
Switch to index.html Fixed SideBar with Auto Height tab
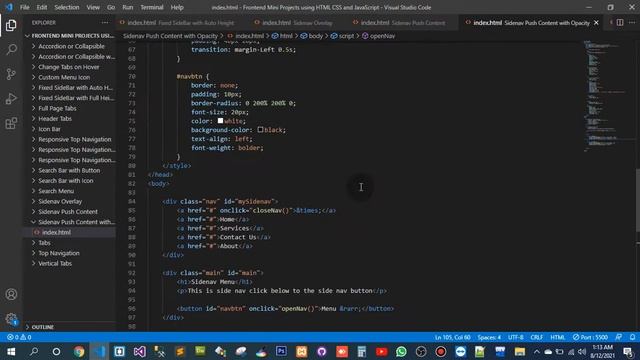pyautogui.click(x=178, y=23)
